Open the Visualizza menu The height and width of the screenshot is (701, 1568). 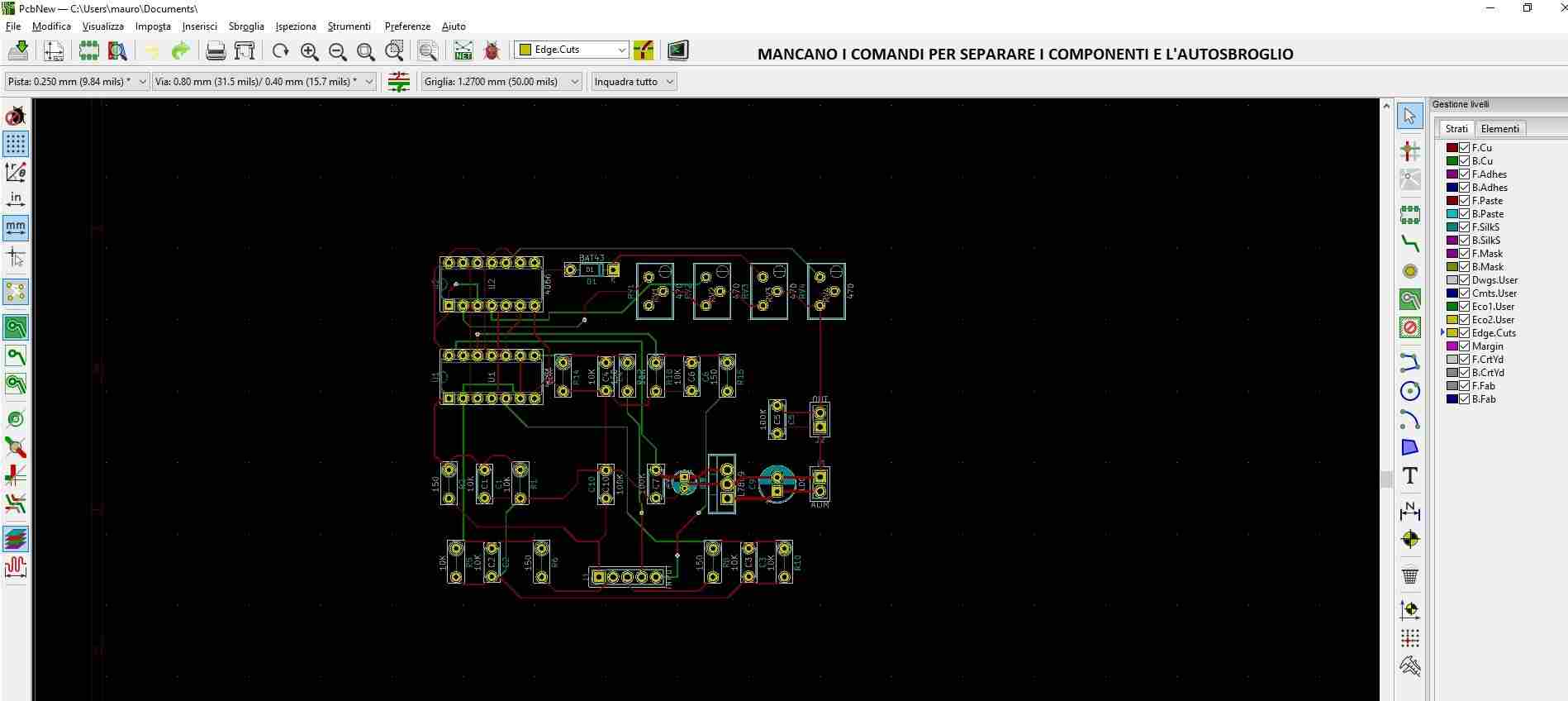point(103,26)
